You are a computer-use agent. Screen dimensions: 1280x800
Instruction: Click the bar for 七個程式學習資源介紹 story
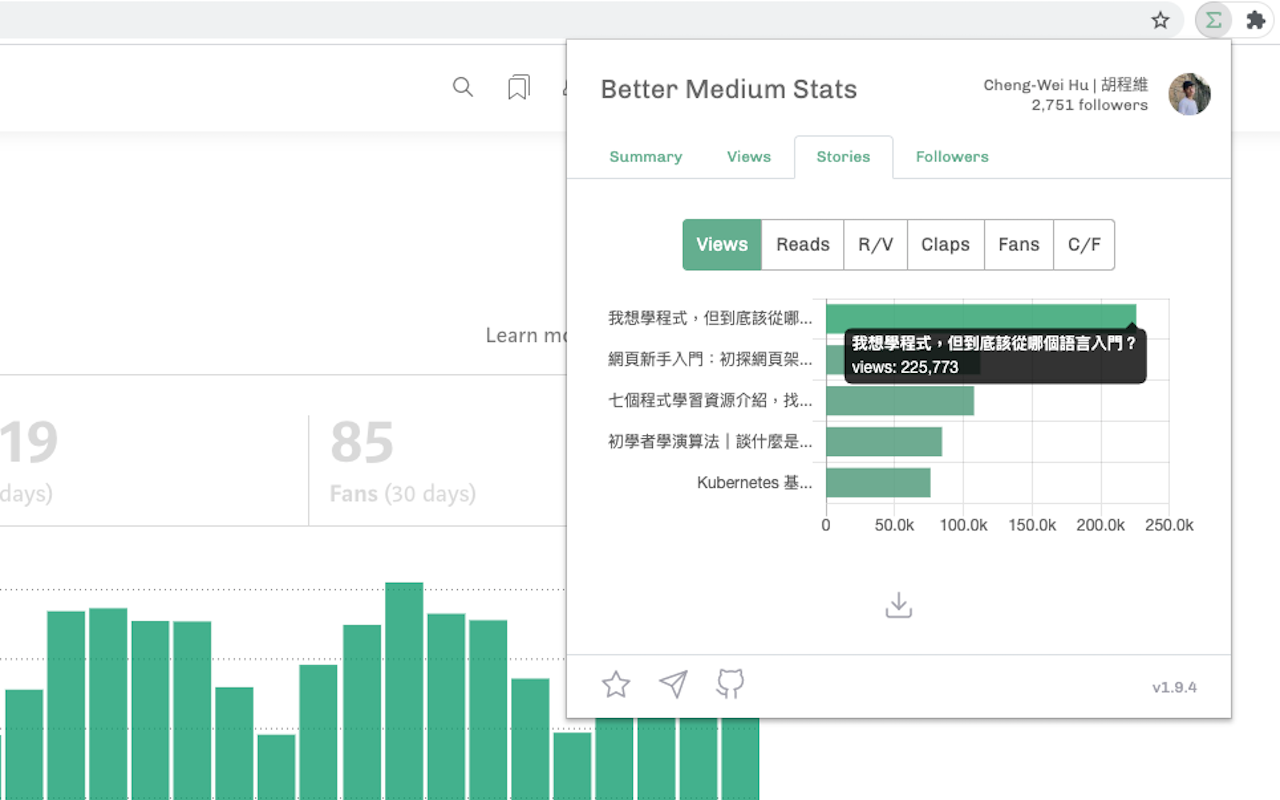point(900,400)
